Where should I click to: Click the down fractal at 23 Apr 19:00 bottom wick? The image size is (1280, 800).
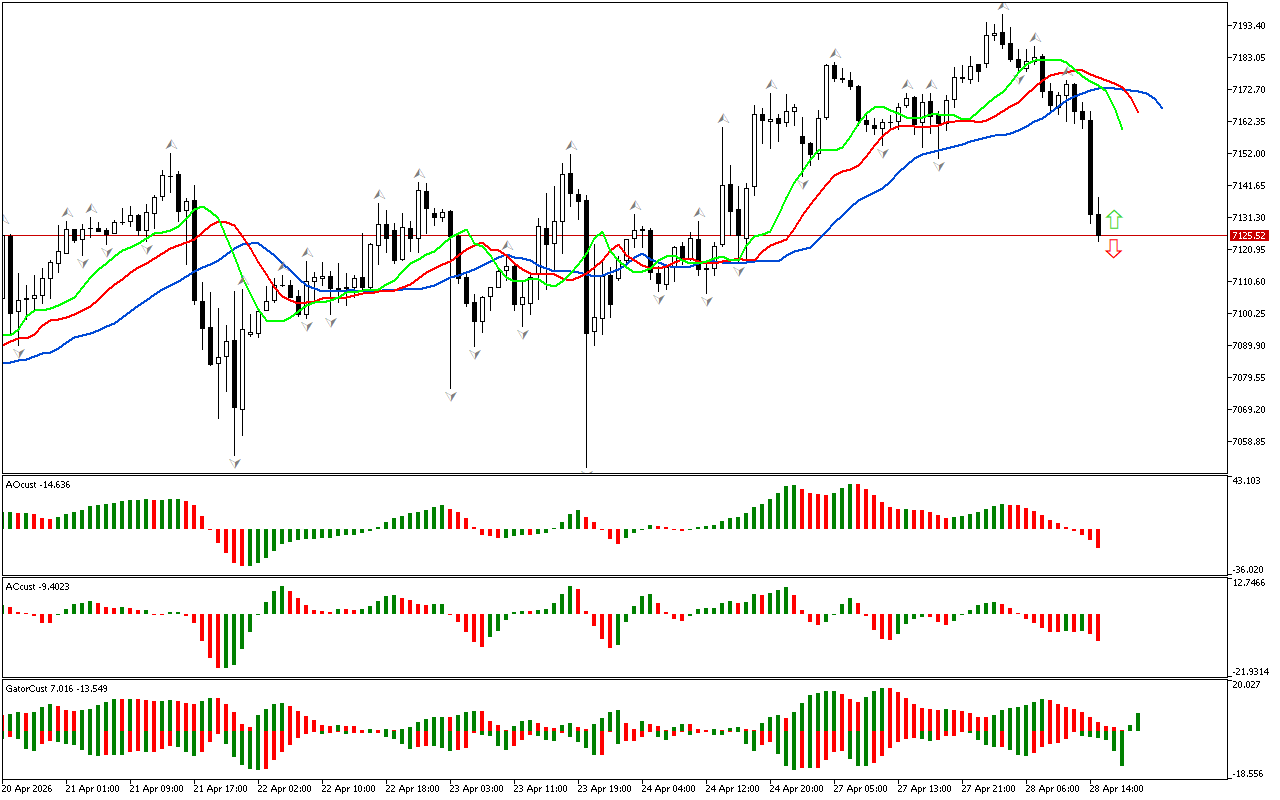point(587,470)
